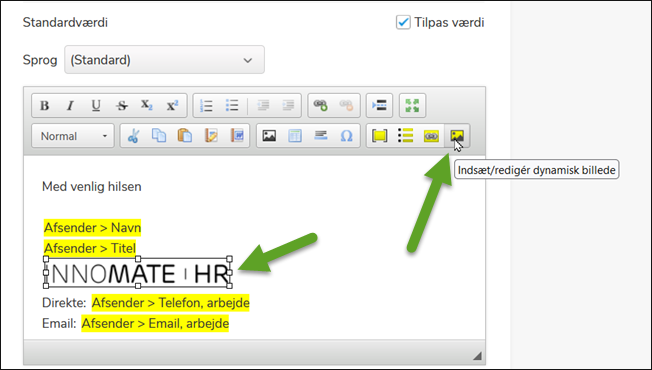Toggle underline formatting
652x370 pixels.
tap(96, 106)
